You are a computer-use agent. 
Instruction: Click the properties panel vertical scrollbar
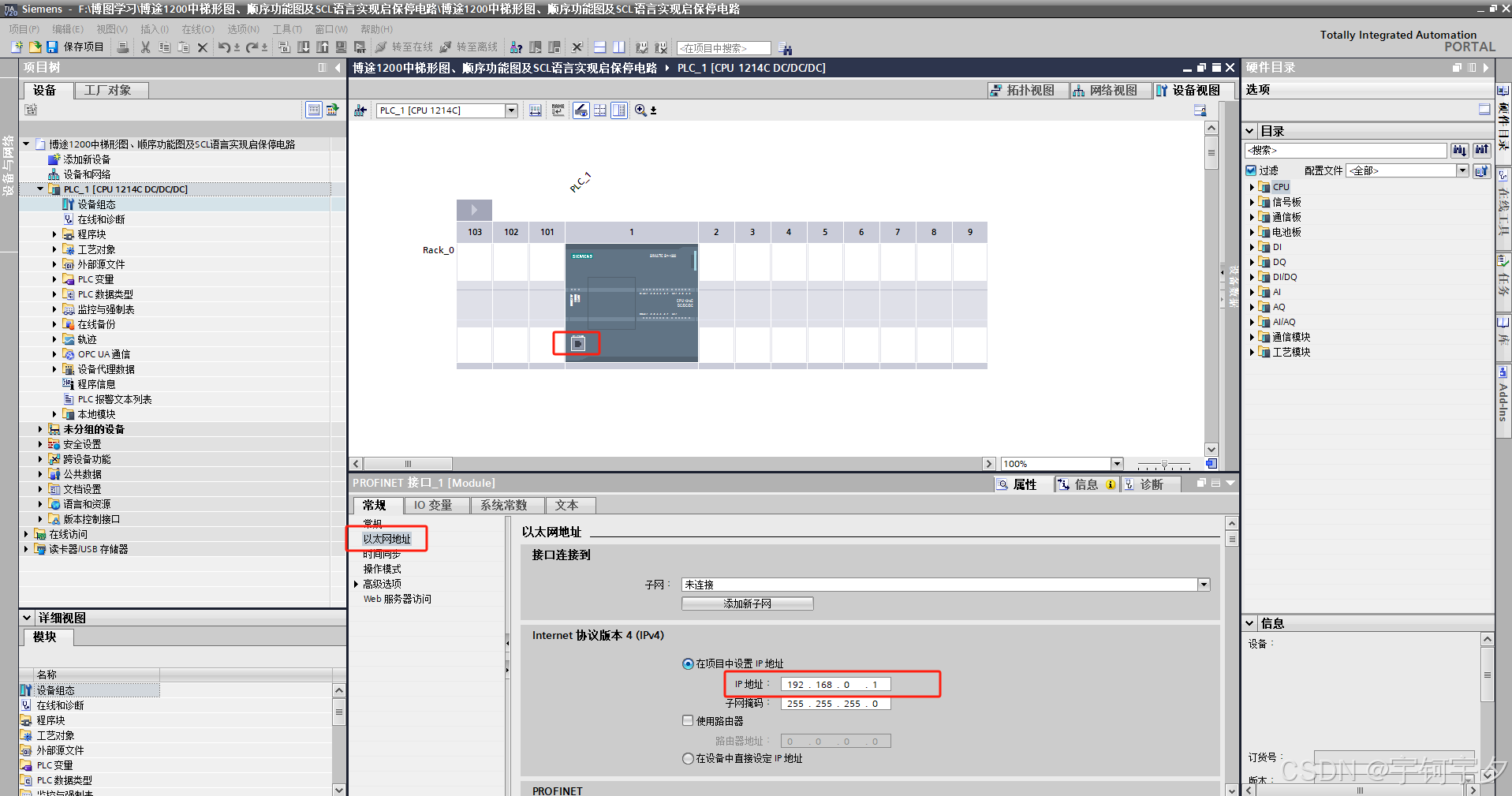pyautogui.click(x=1232, y=539)
